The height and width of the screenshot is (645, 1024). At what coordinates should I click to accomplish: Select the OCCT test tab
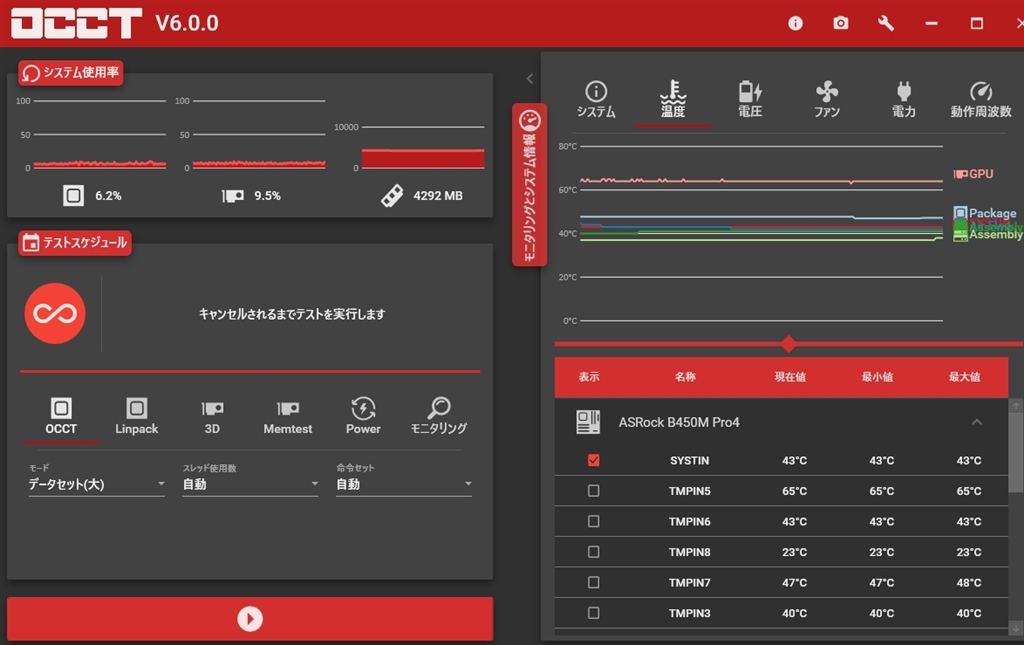pyautogui.click(x=61, y=417)
